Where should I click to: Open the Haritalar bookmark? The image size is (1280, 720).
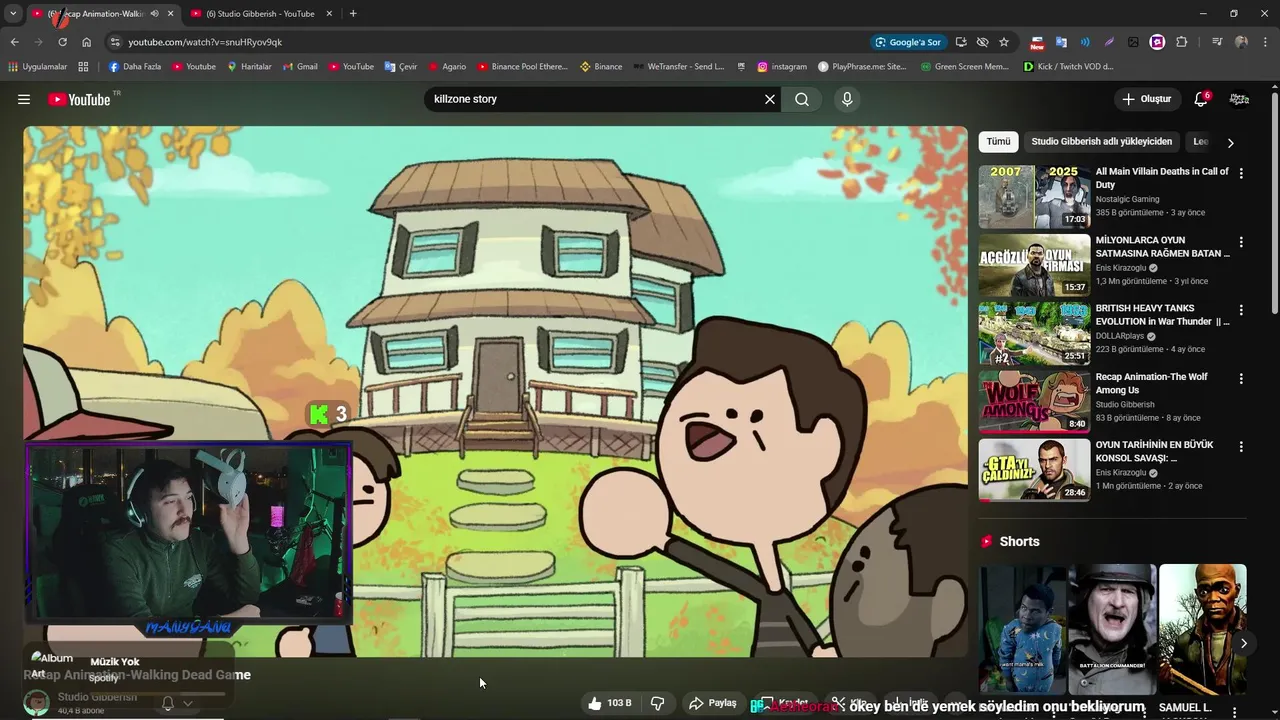pyautogui.click(x=249, y=67)
